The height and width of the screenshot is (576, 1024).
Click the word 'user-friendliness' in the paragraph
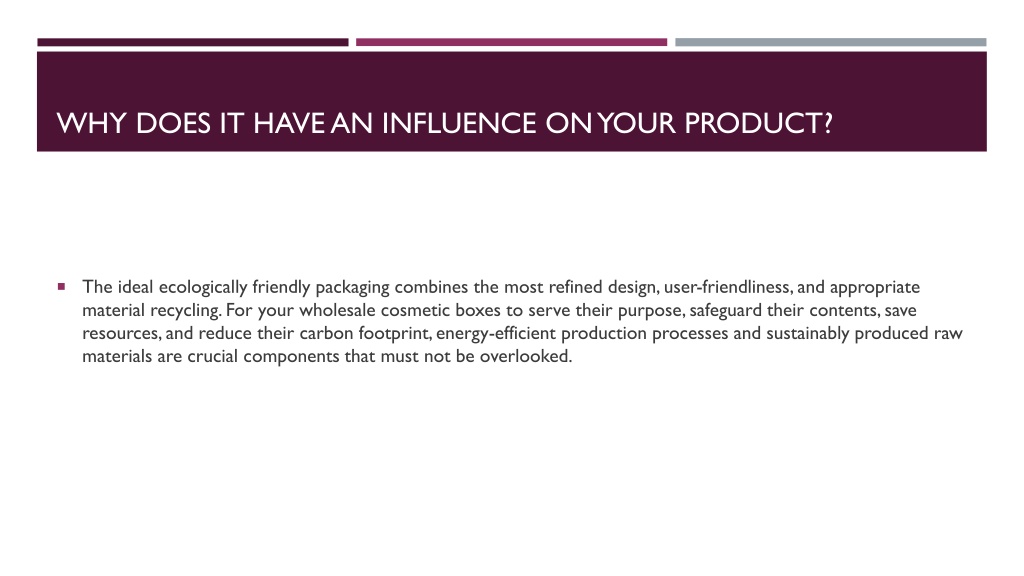(x=728, y=287)
